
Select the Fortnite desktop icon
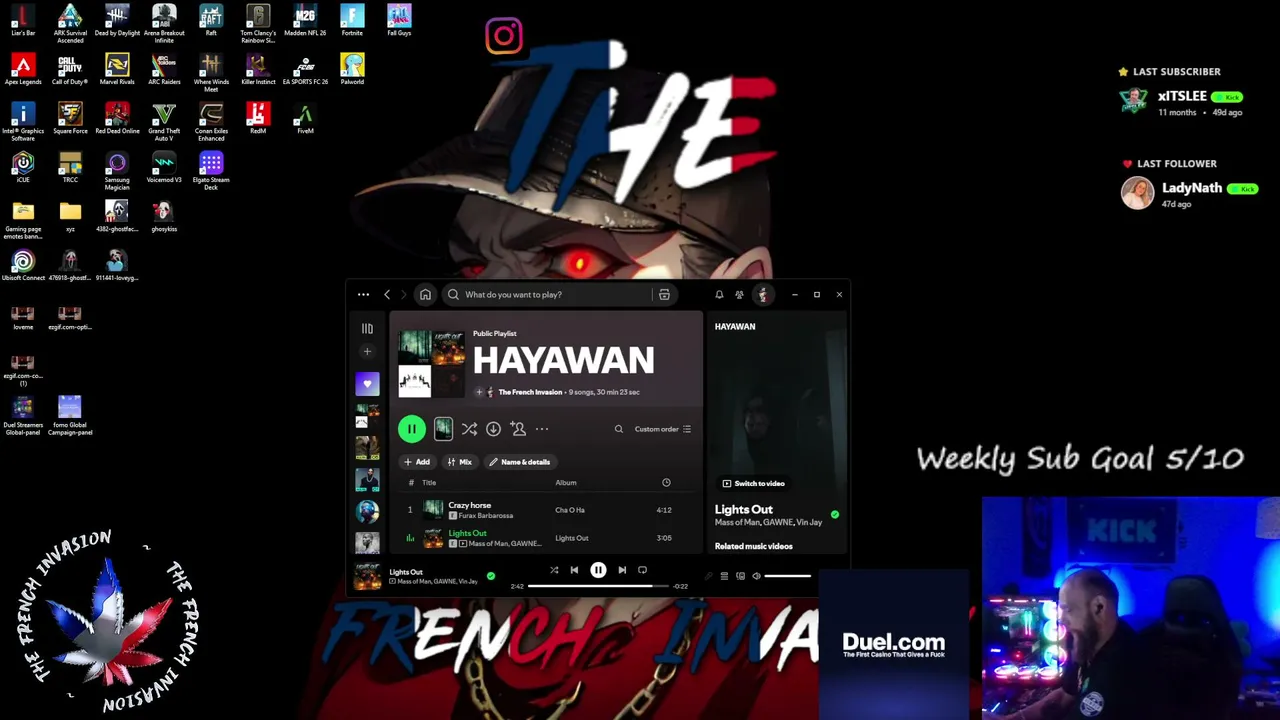pos(352,20)
